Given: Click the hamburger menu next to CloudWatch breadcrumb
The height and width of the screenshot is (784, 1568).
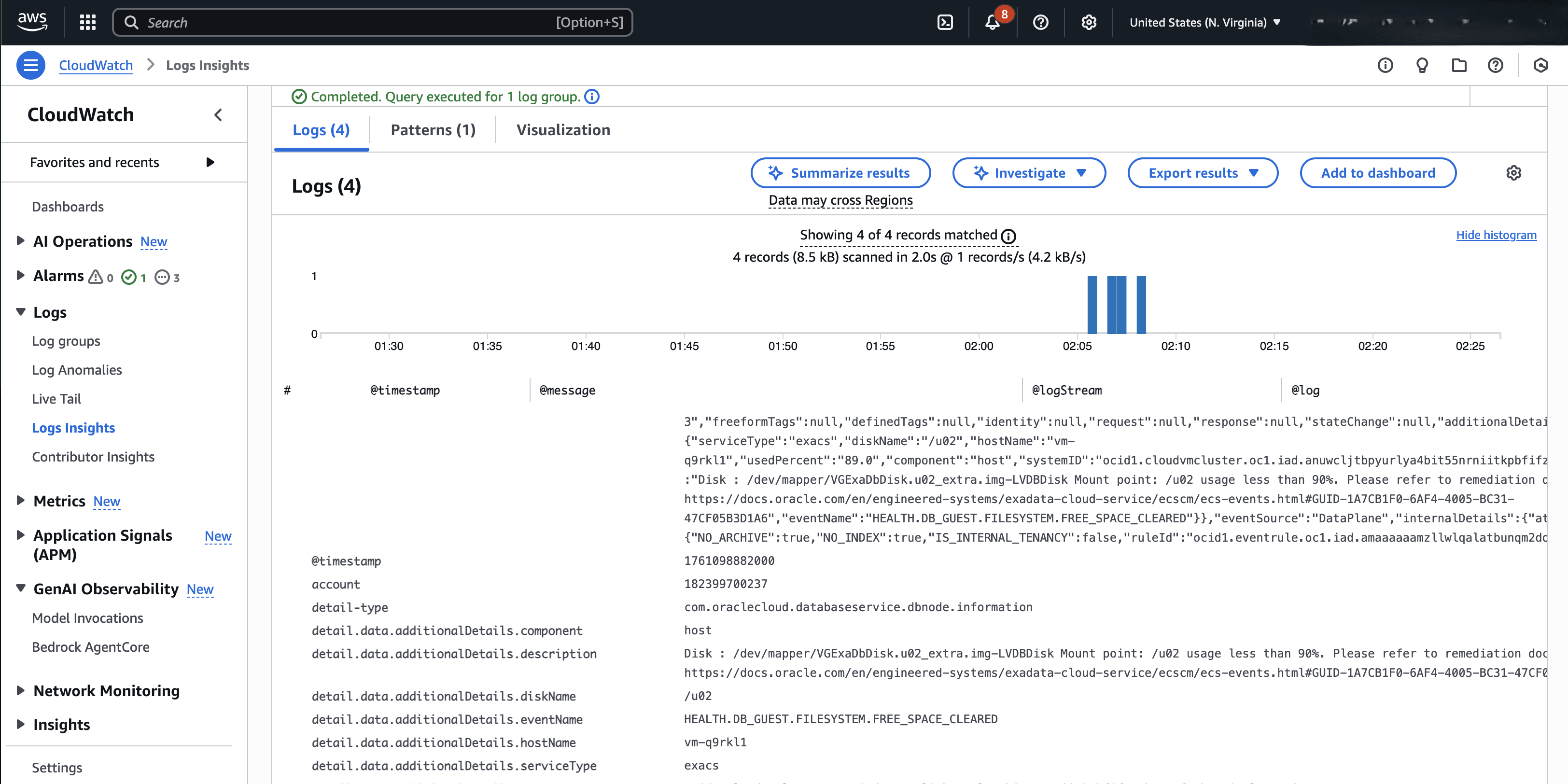Looking at the screenshot, I should (x=30, y=65).
